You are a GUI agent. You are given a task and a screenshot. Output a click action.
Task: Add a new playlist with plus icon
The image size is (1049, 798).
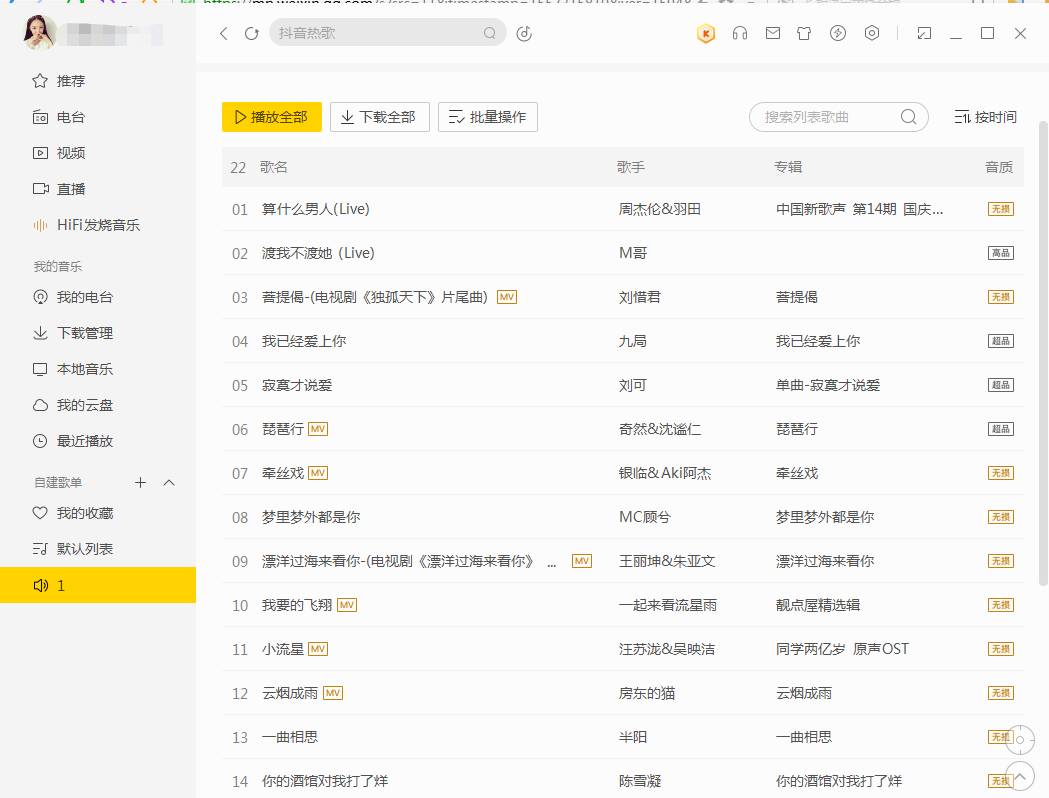tap(140, 482)
